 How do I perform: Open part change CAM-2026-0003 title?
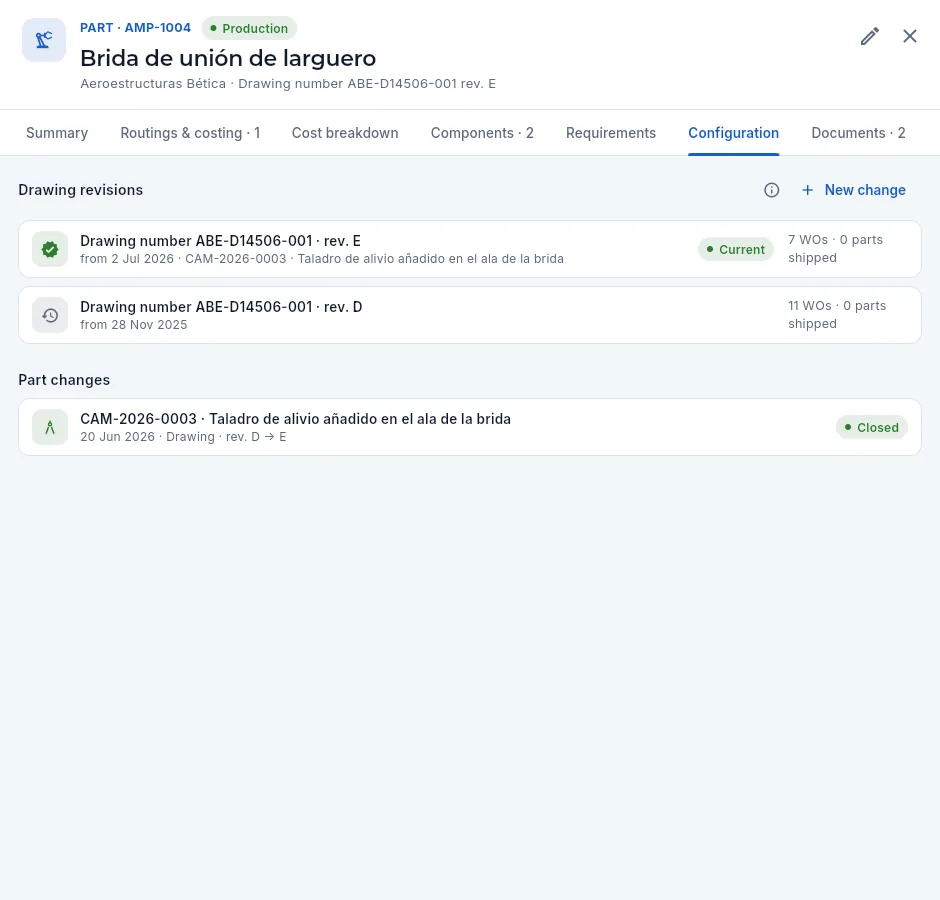pyautogui.click(x=296, y=419)
